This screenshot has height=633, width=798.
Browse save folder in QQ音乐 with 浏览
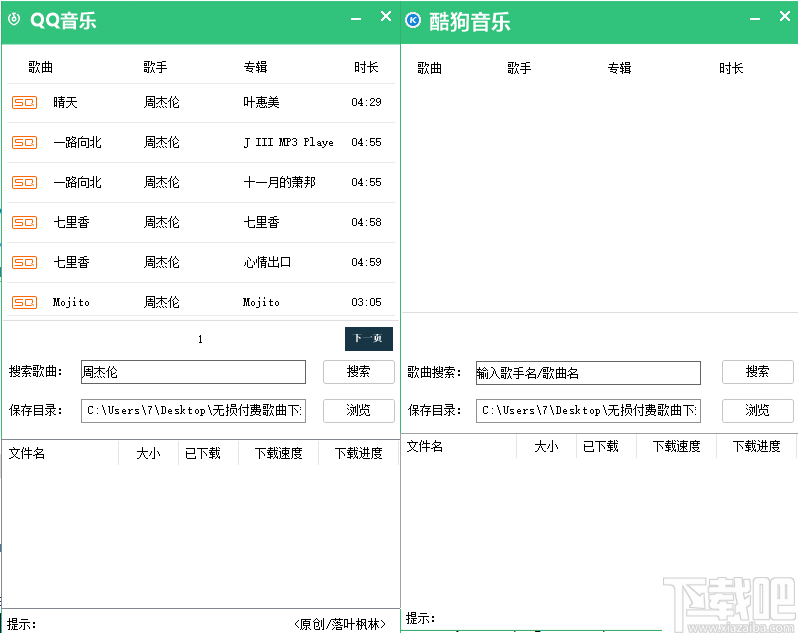[x=358, y=410]
